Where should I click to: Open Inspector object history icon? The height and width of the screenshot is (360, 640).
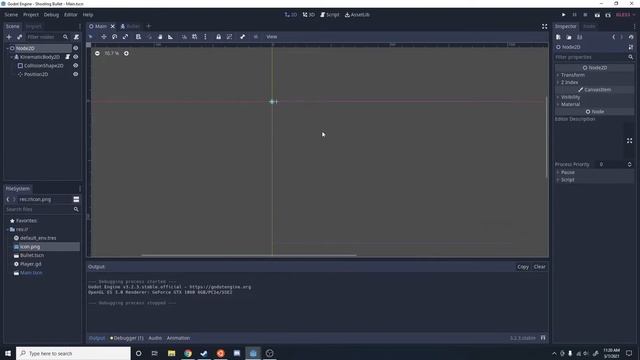[x=631, y=37]
